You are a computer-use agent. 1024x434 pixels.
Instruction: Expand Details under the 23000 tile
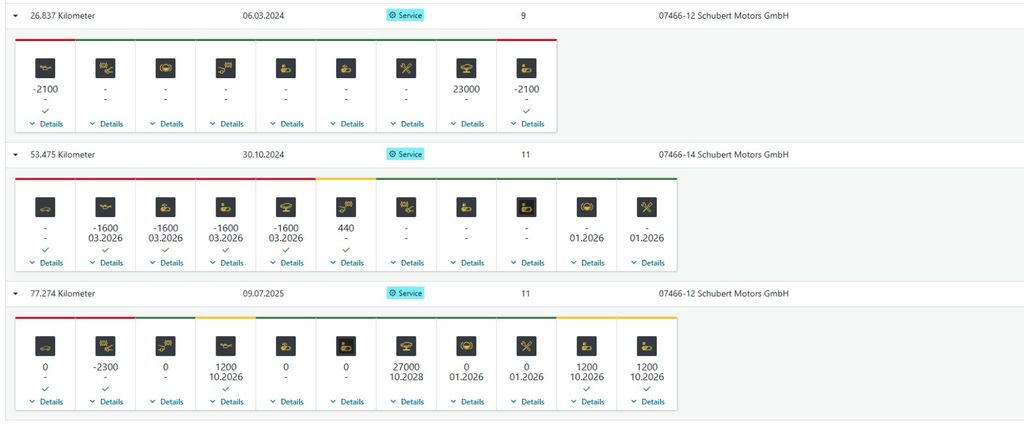click(x=466, y=124)
